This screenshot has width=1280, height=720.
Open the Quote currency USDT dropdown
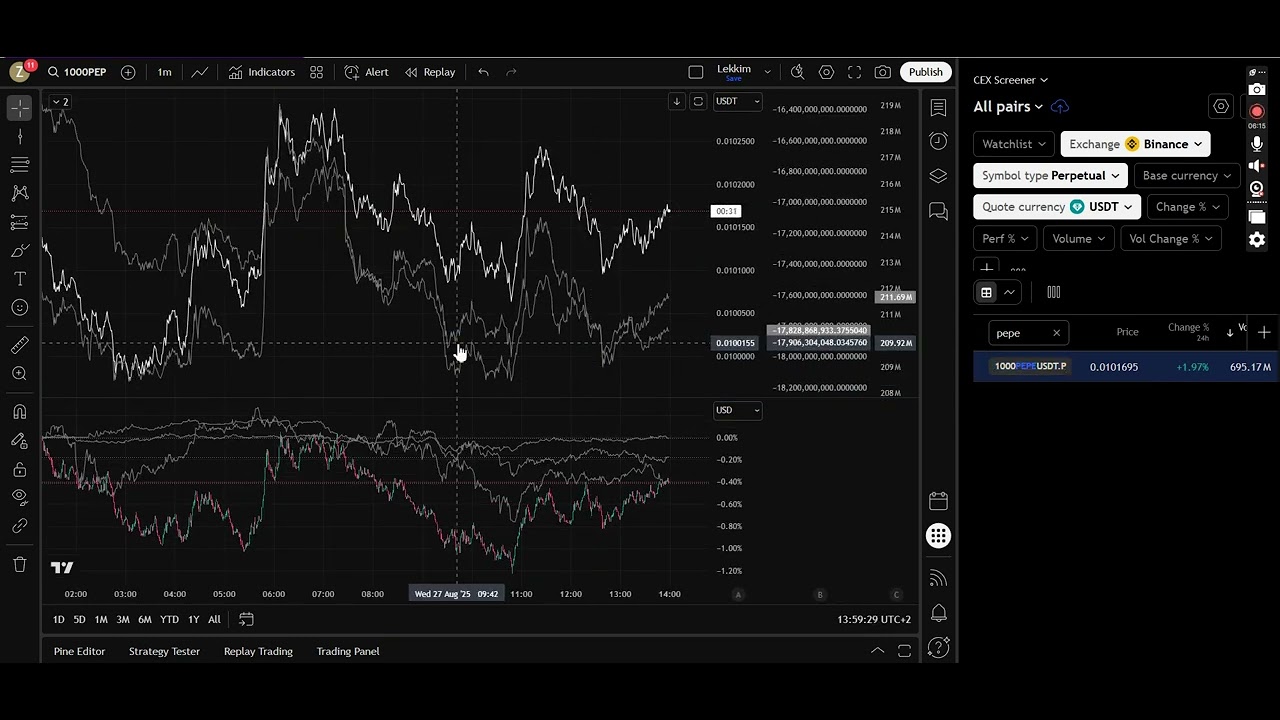click(1057, 207)
